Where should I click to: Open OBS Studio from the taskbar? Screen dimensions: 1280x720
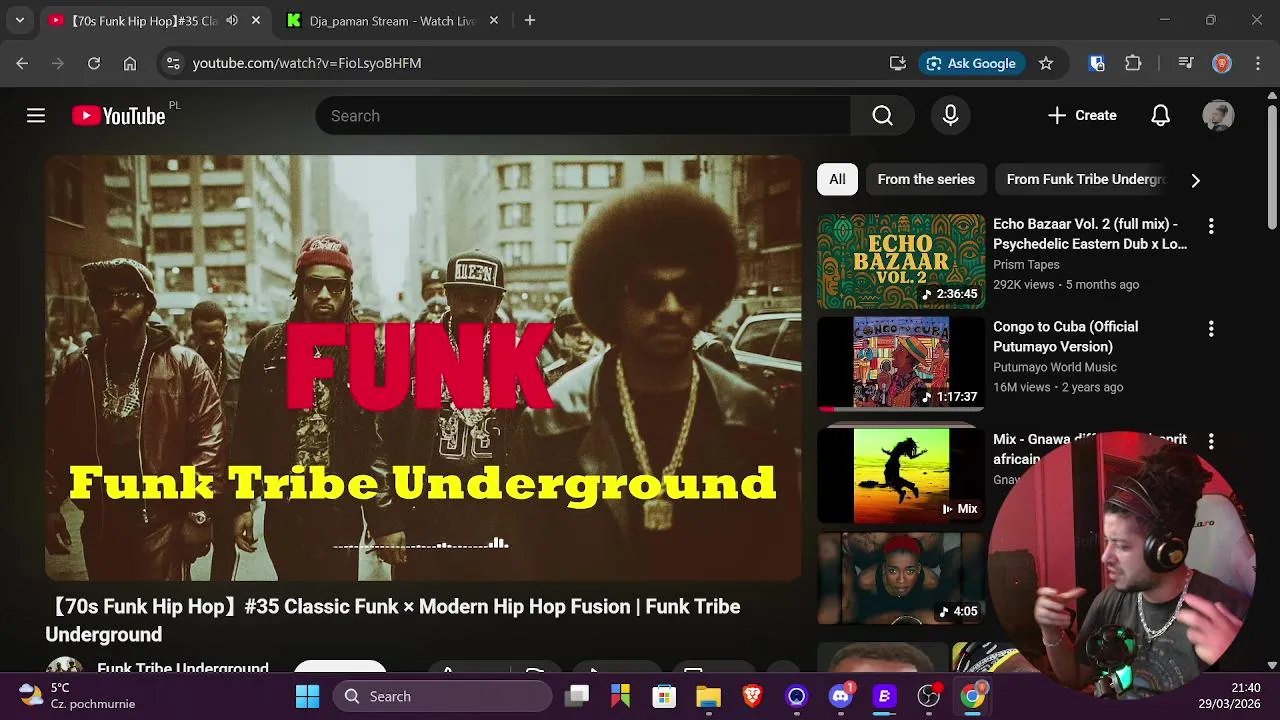pyautogui.click(x=929, y=696)
